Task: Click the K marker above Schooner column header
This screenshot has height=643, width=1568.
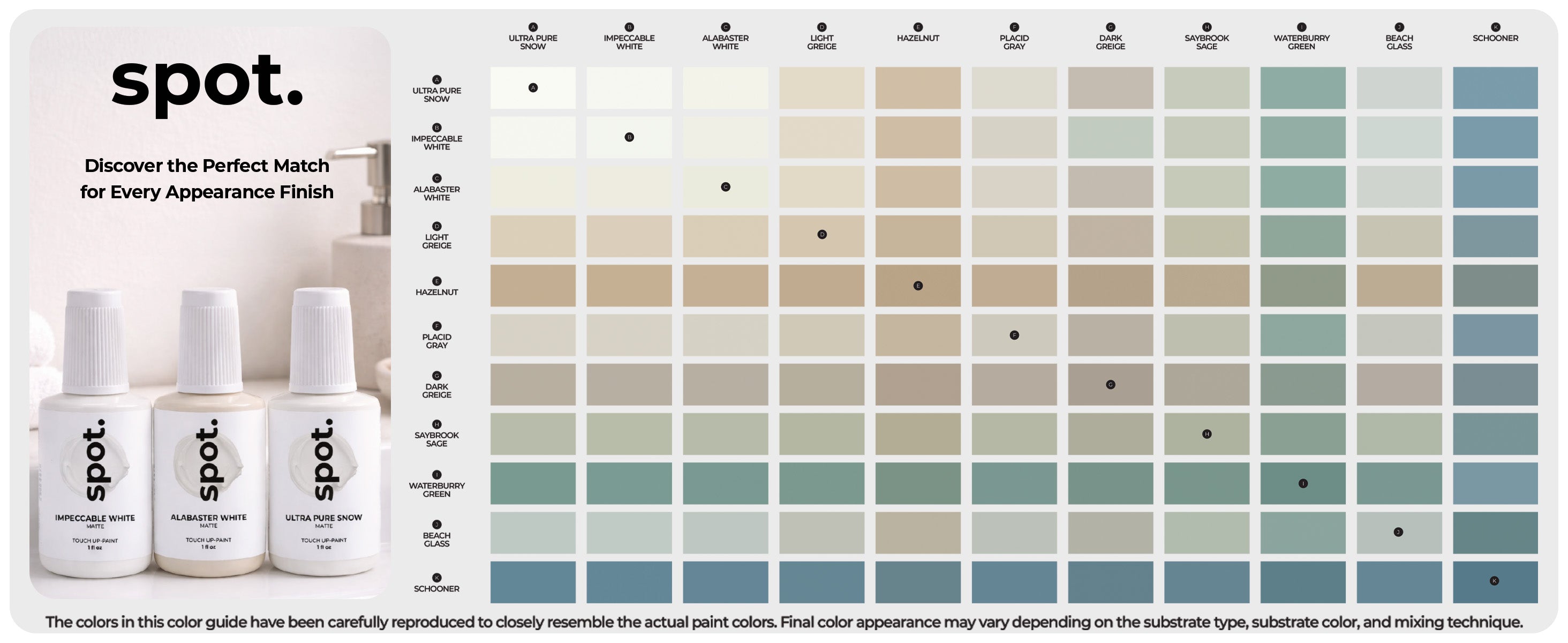Action: (1496, 27)
